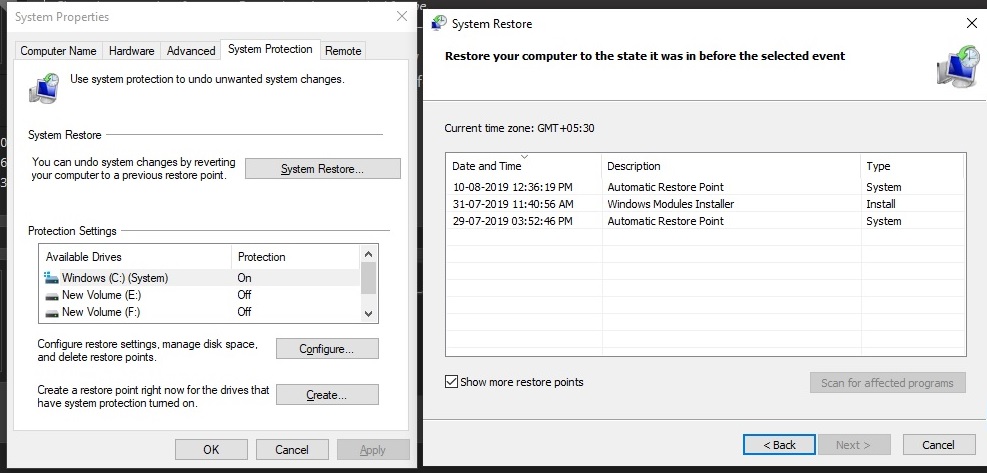Open the Advanced tab

pyautogui.click(x=191, y=51)
